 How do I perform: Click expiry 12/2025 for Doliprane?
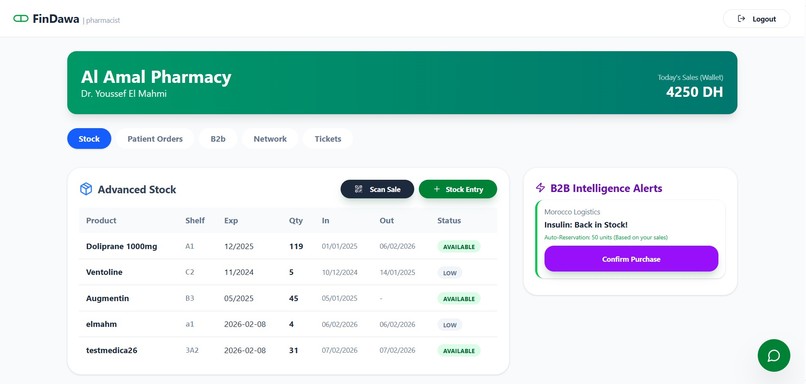[239, 246]
